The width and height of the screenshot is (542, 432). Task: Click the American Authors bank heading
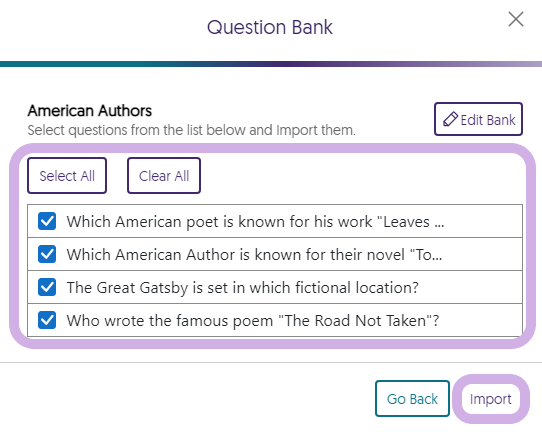coord(90,111)
